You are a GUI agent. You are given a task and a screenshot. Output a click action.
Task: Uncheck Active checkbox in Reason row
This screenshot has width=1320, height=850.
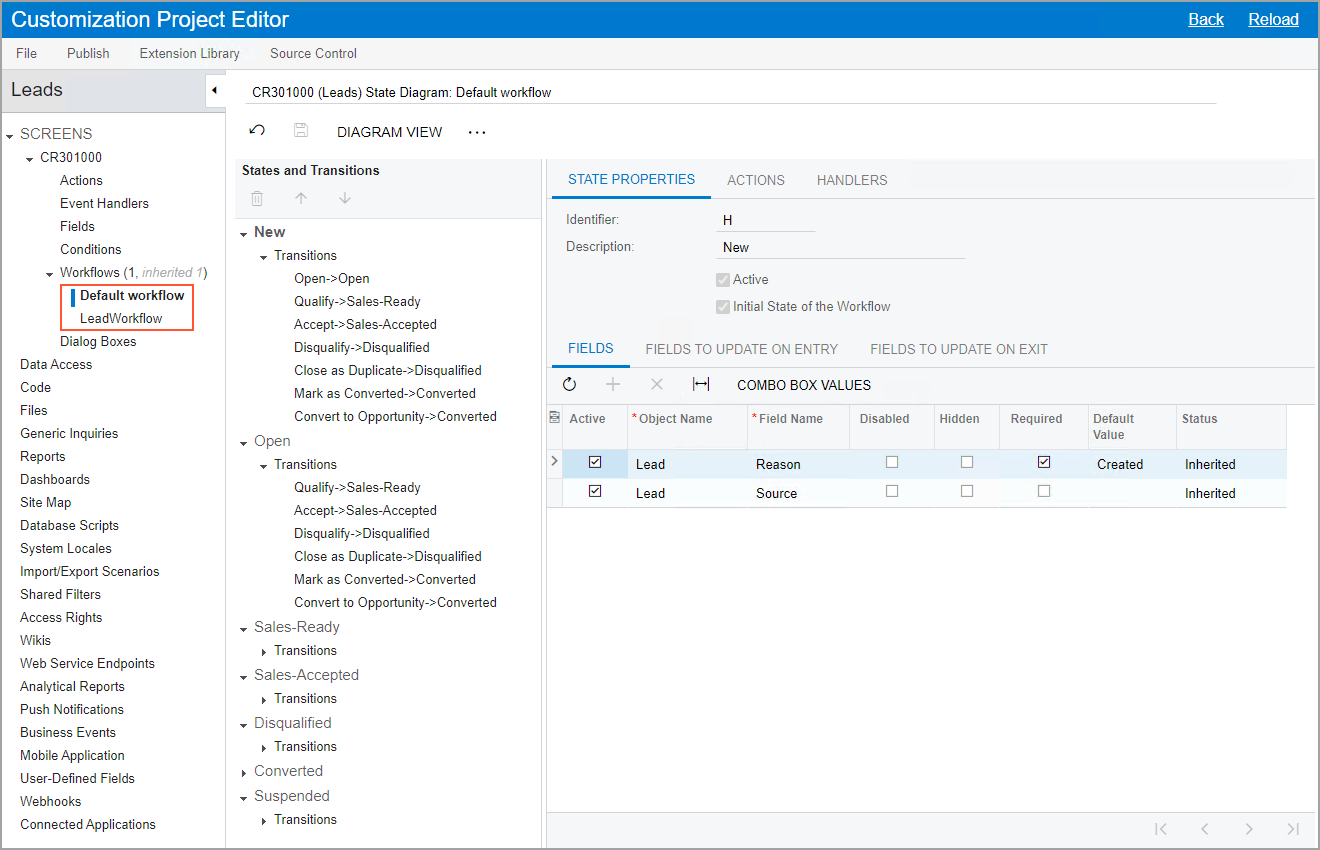tap(595, 463)
